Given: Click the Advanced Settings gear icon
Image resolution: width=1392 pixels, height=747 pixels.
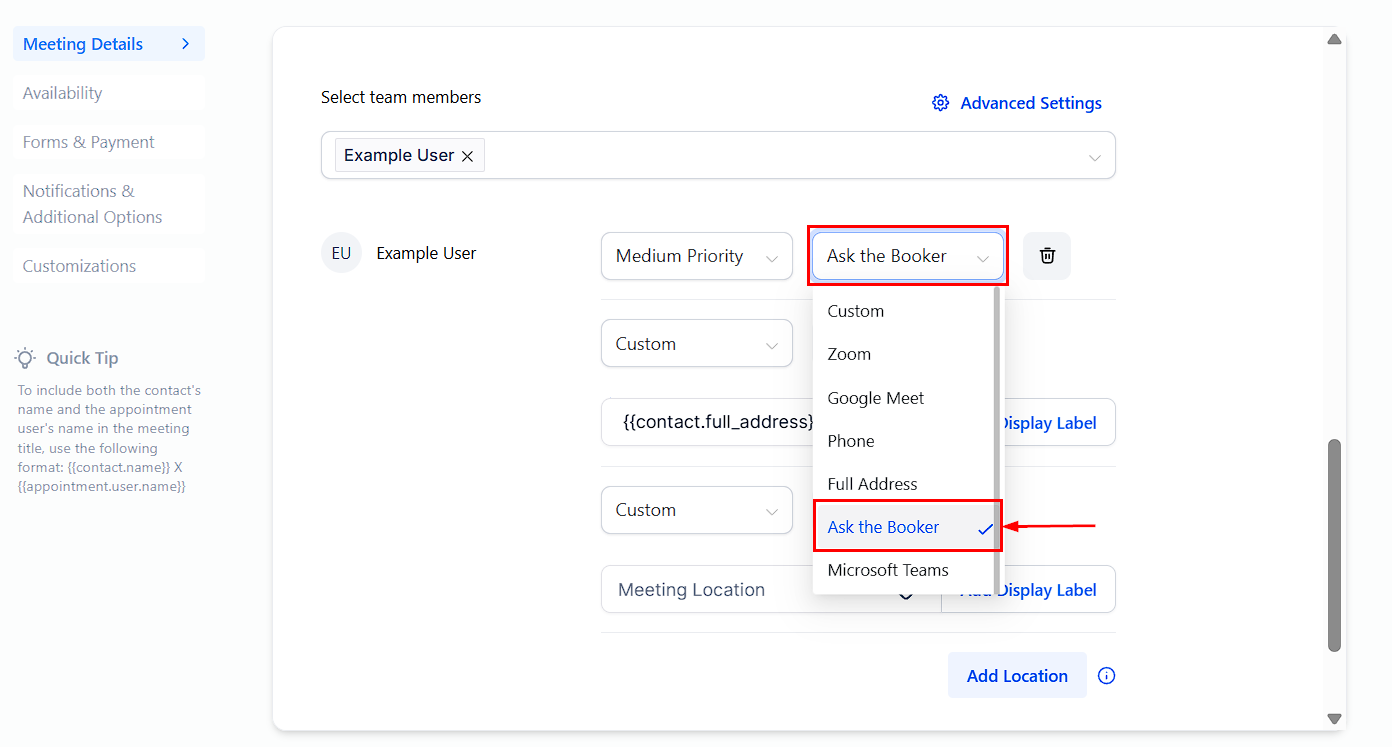Looking at the screenshot, I should pos(940,103).
